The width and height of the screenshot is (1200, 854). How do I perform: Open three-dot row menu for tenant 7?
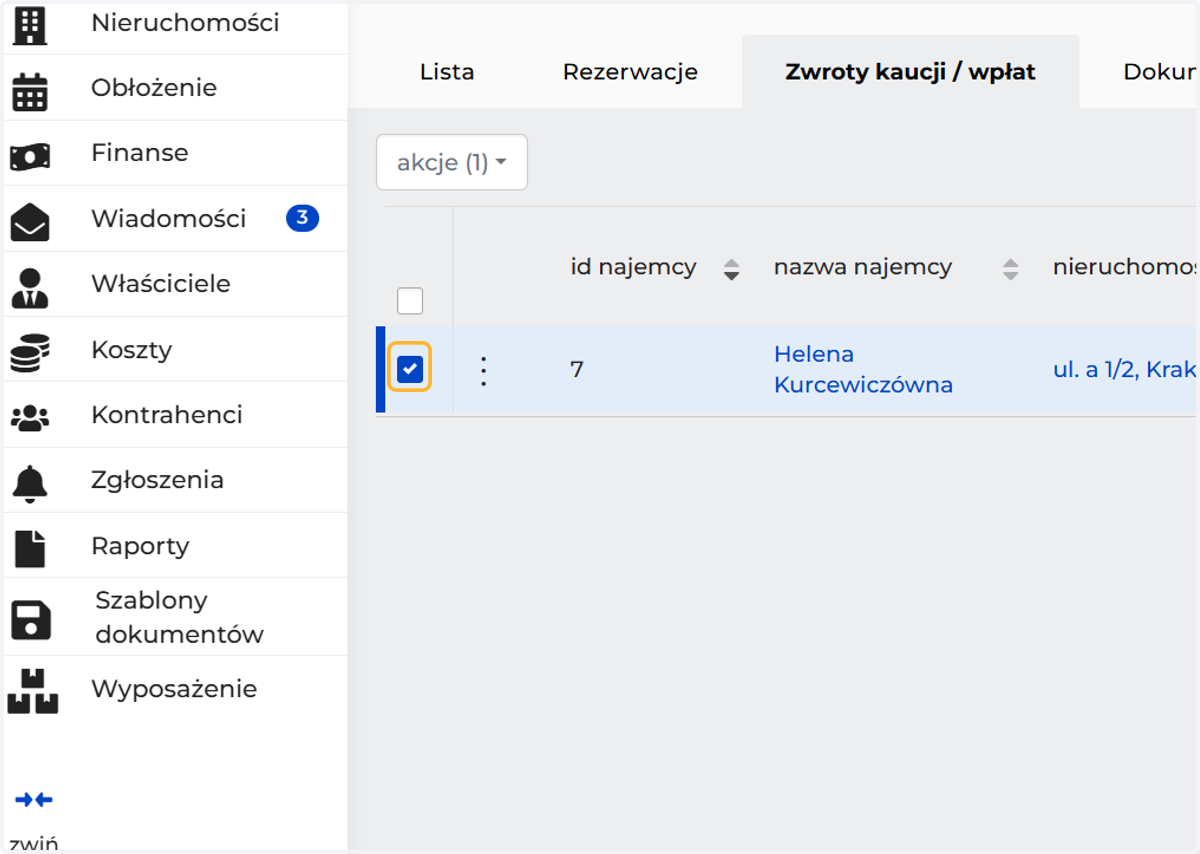(x=484, y=371)
